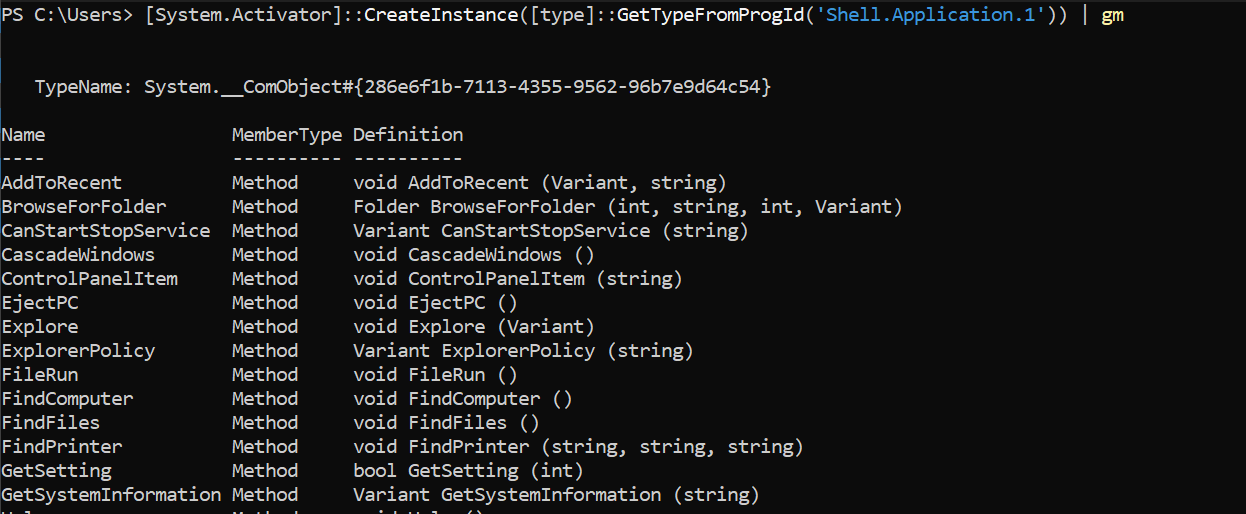
Task: Click ExplorerPolicy in the Name column
Action: coord(78,351)
